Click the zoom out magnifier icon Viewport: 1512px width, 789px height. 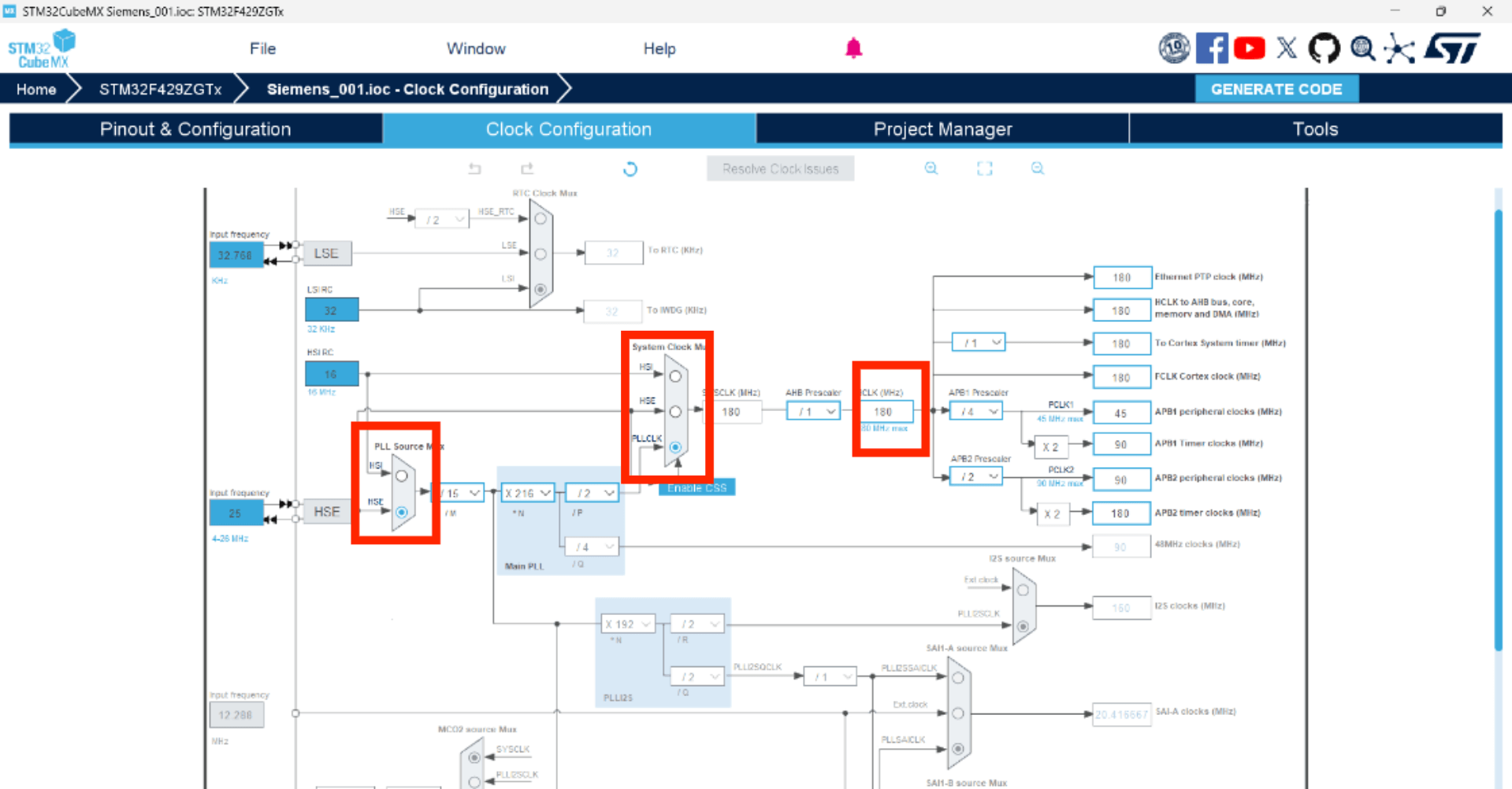(1038, 169)
